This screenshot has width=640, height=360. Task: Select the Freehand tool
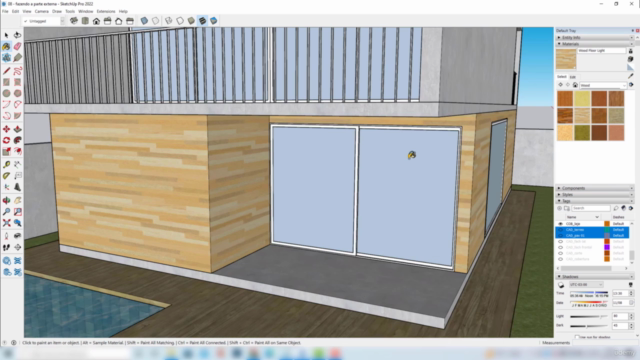coord(18,71)
